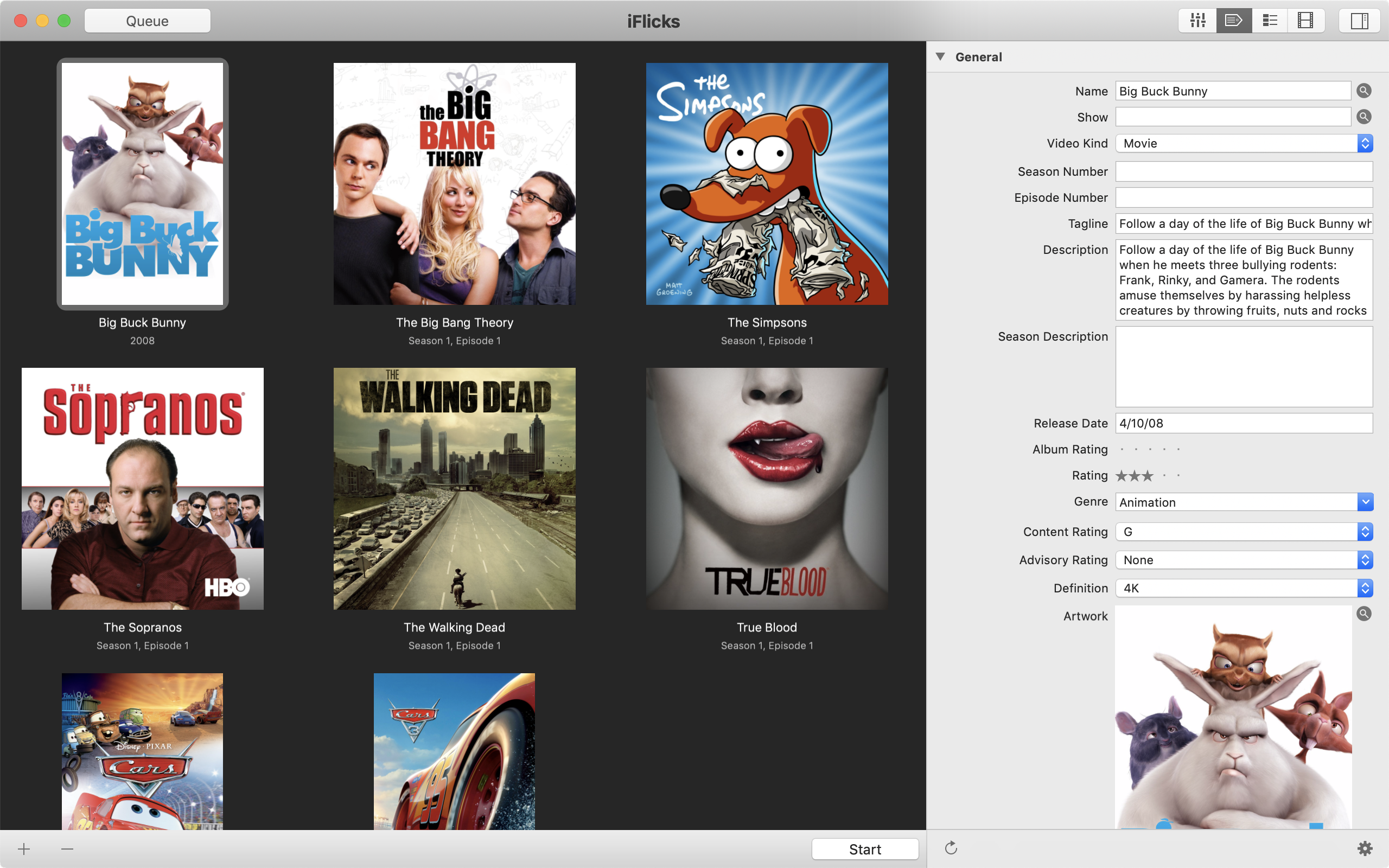The image size is (1389, 868).
Task: Click the add item plus button
Action: 24,849
